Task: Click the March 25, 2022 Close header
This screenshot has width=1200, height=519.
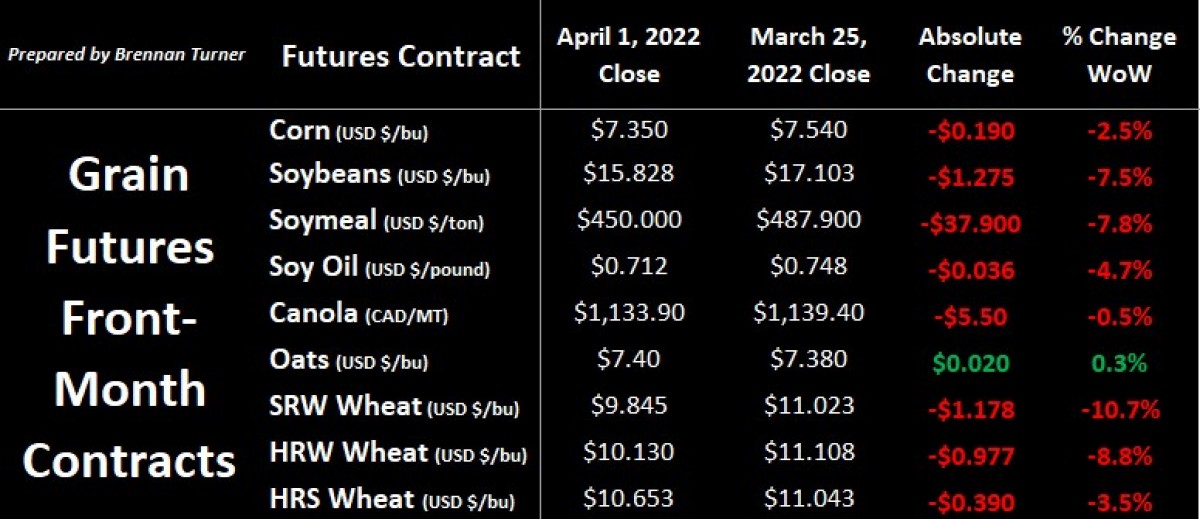Action: [809, 55]
